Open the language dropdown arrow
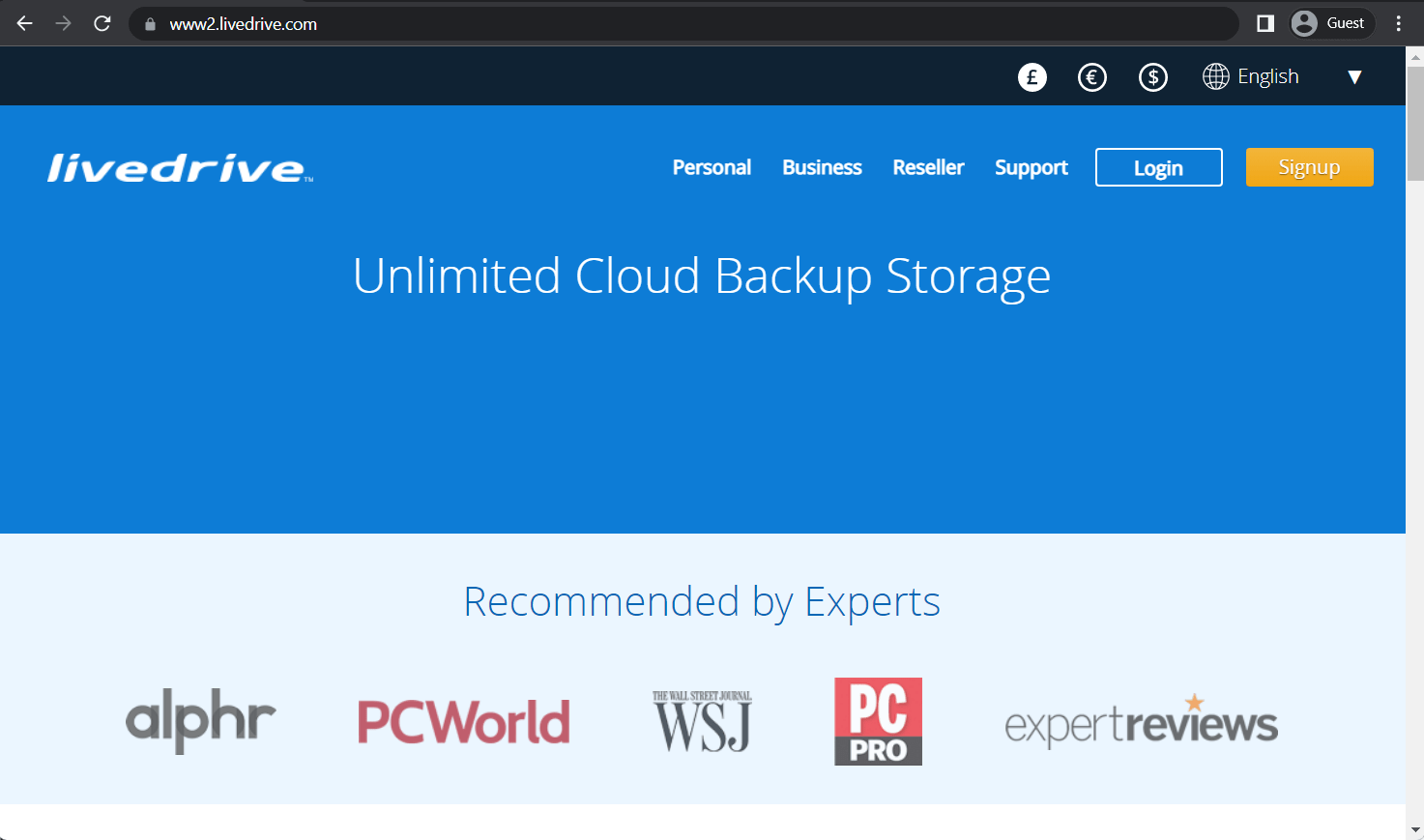Viewport: 1424px width, 840px height. click(x=1354, y=76)
